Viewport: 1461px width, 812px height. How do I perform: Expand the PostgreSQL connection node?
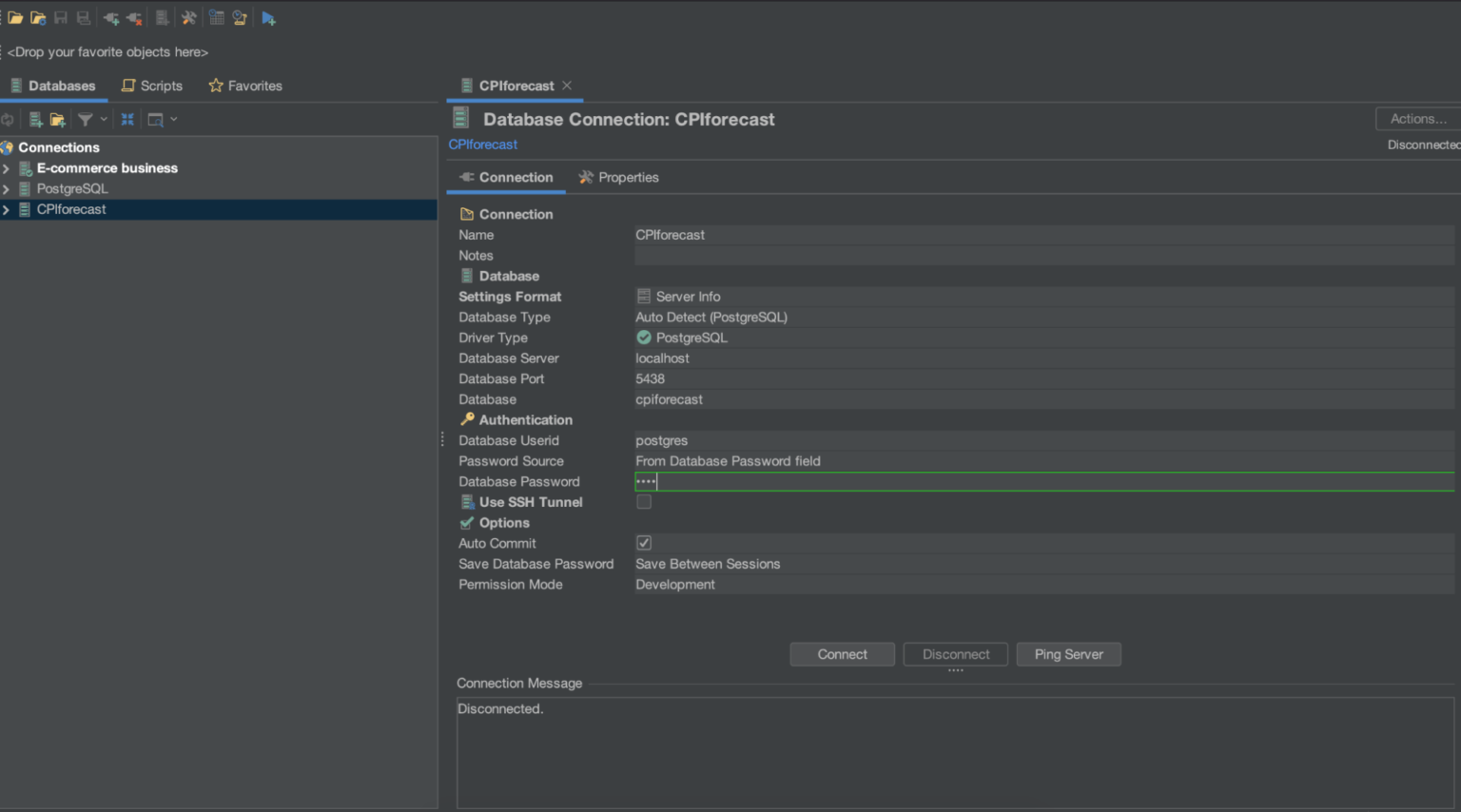tap(8, 188)
